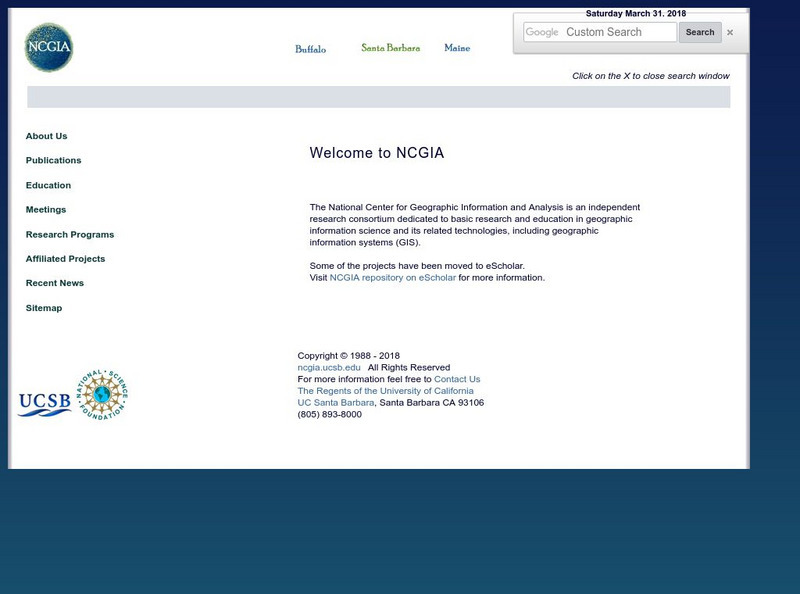Screen dimensions: 800x594
Task: Click the National Science Foundation logo
Action: 102,394
